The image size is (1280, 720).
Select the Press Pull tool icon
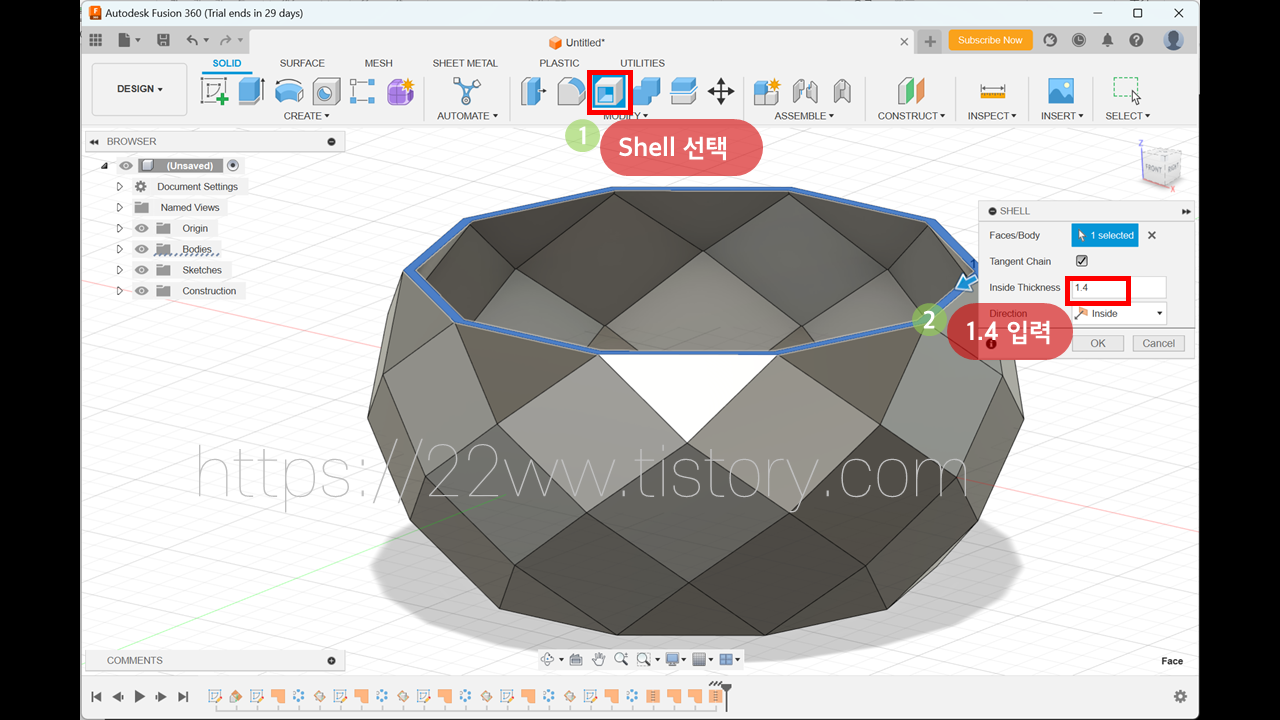(x=533, y=92)
